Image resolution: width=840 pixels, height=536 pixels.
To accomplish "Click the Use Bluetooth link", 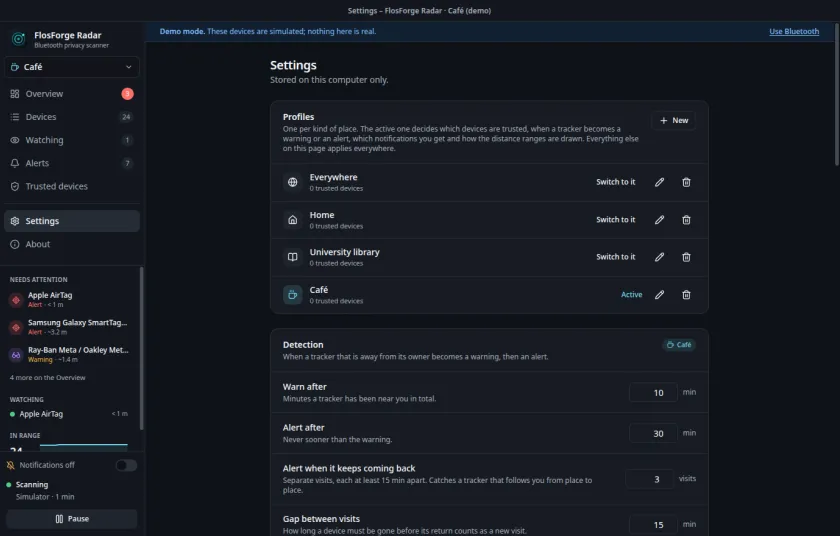I will point(794,32).
